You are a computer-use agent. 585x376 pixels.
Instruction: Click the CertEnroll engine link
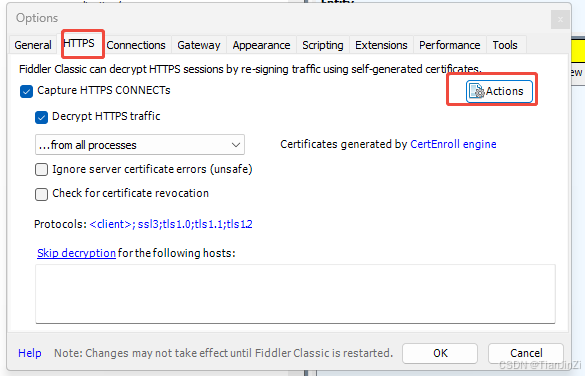453,144
